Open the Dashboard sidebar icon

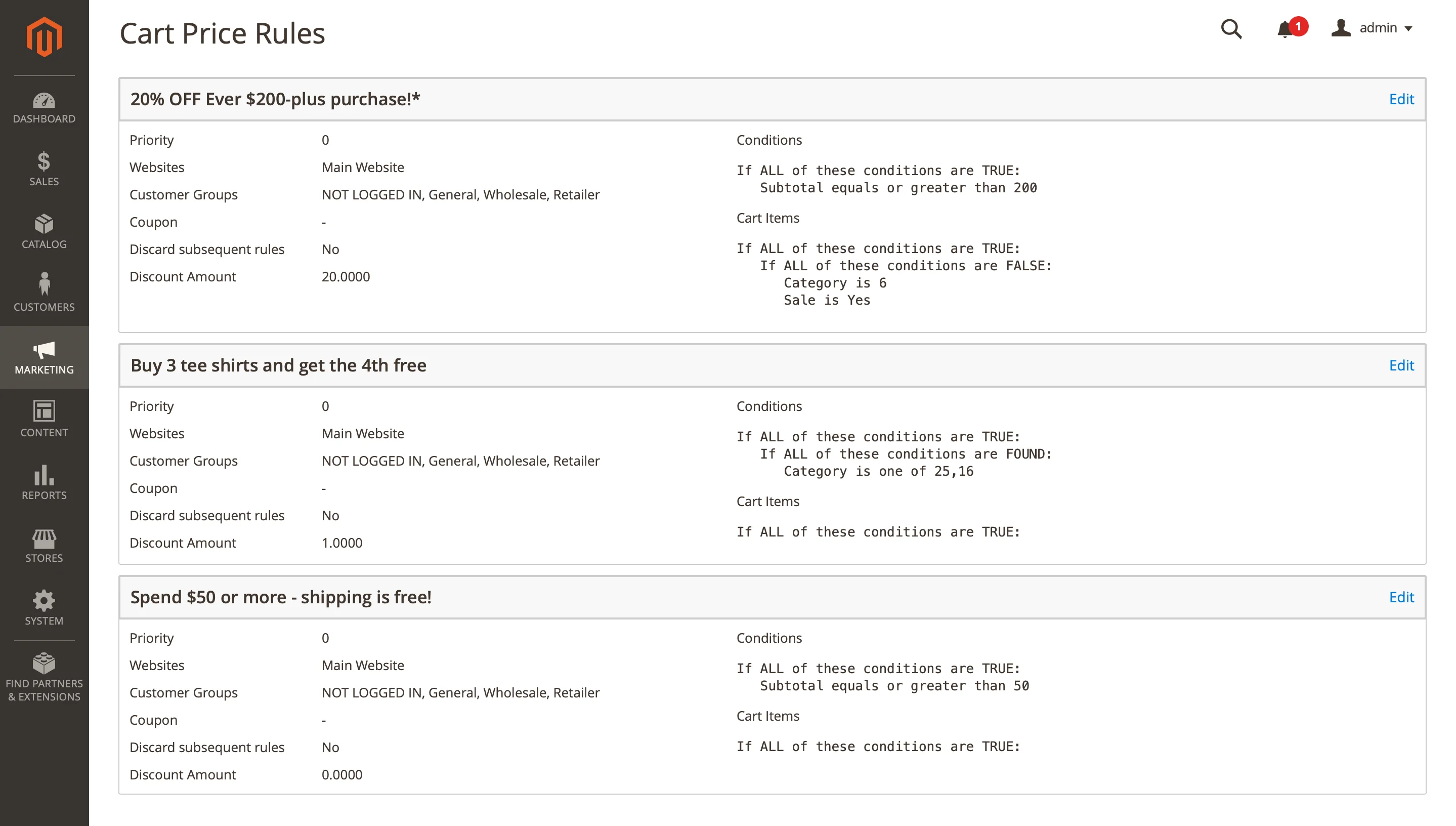pos(44,108)
